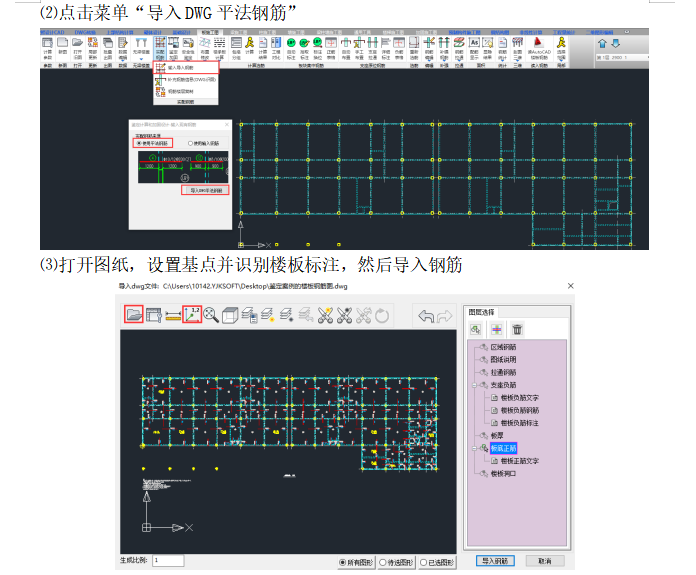Click the circular refresh arrow icon
This screenshot has width=696, height=575.
click(382, 316)
